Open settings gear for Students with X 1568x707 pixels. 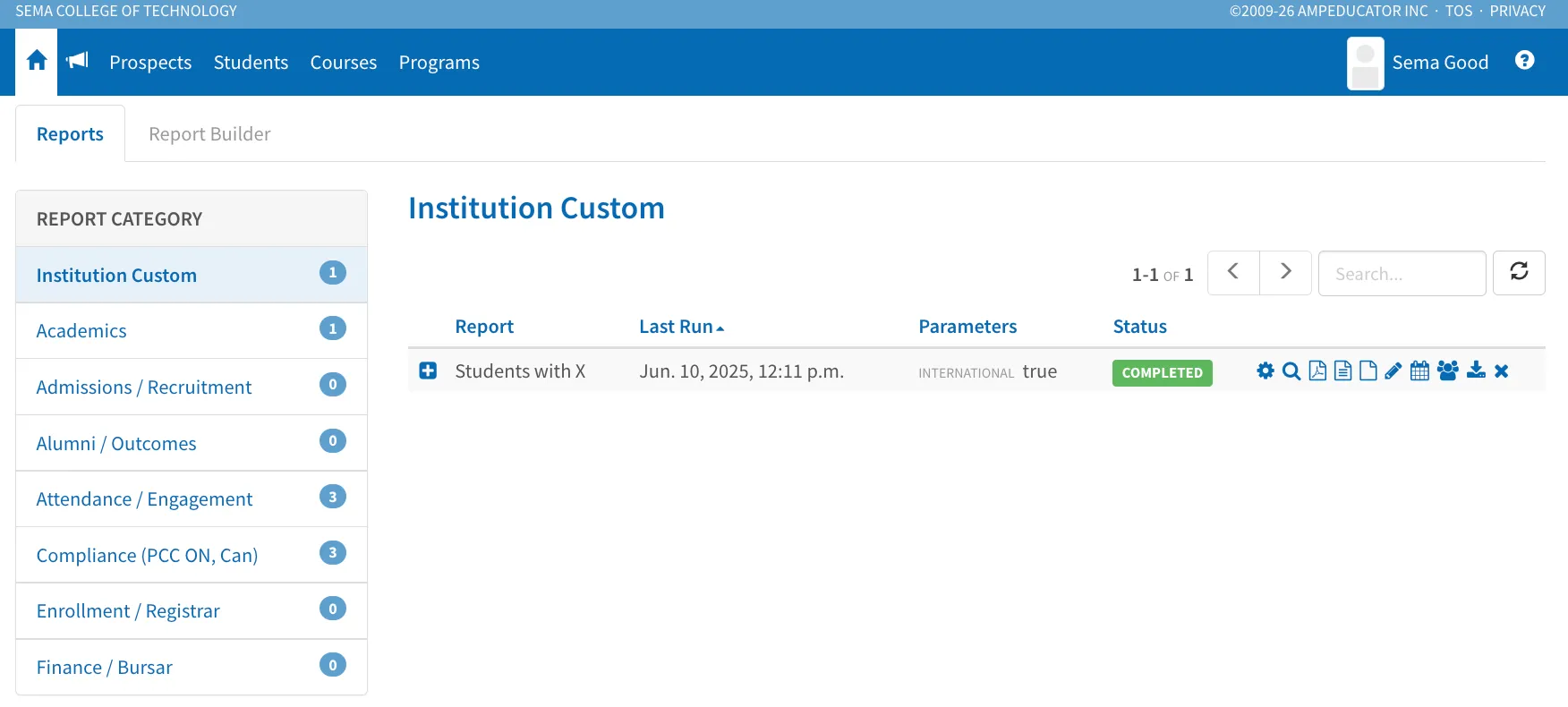[x=1265, y=371]
